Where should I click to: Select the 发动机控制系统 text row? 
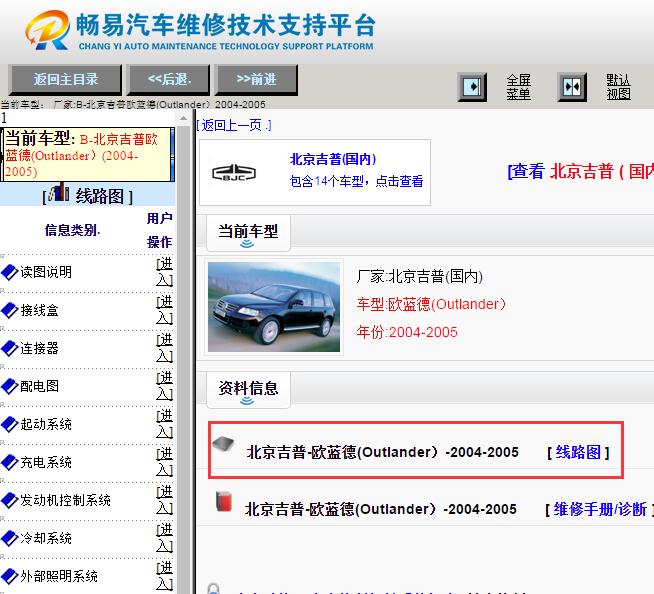[x=65, y=500]
